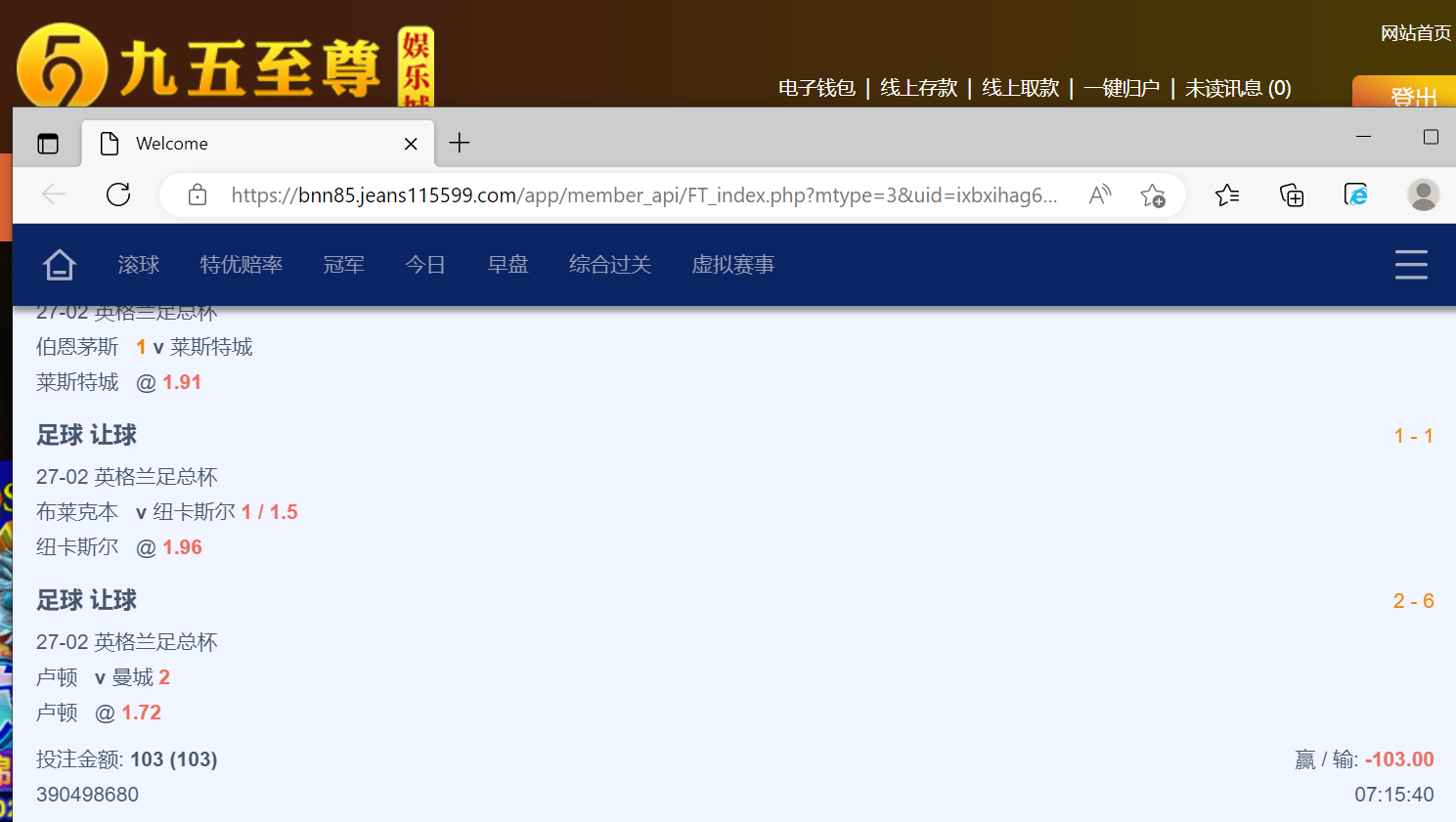Click the browser back arrow
This screenshot has height=822, width=1456.
[x=54, y=195]
